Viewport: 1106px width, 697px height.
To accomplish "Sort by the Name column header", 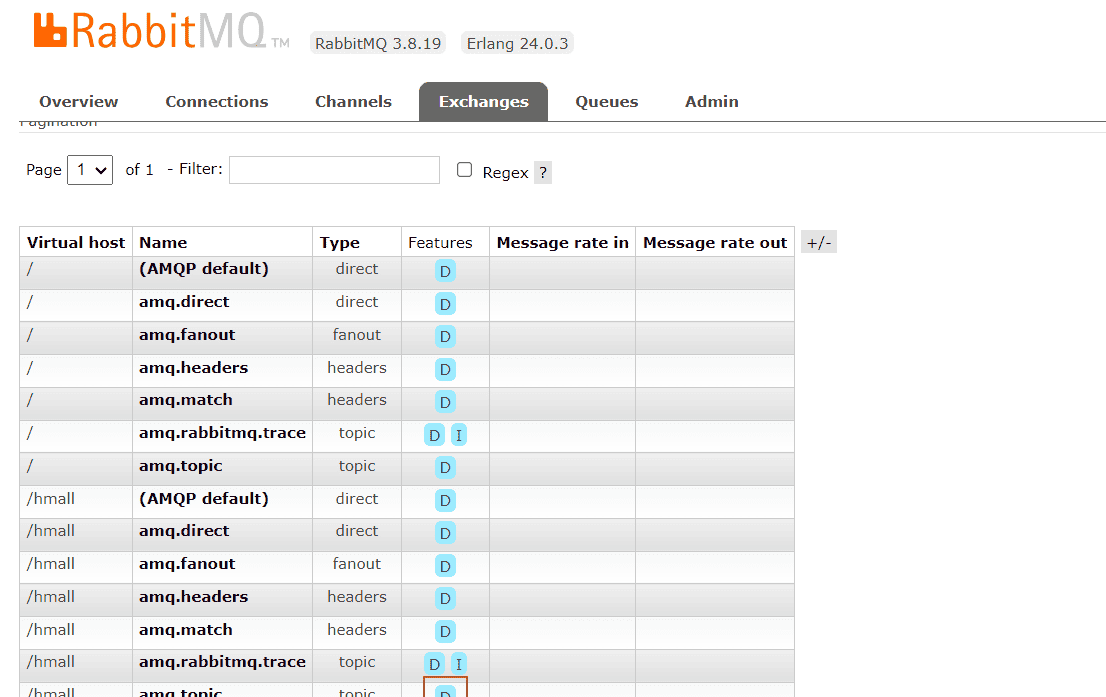I will click(163, 242).
